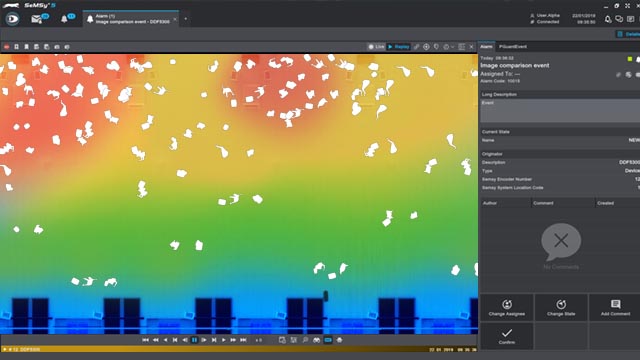Toggle the Details panel button

coord(629,34)
